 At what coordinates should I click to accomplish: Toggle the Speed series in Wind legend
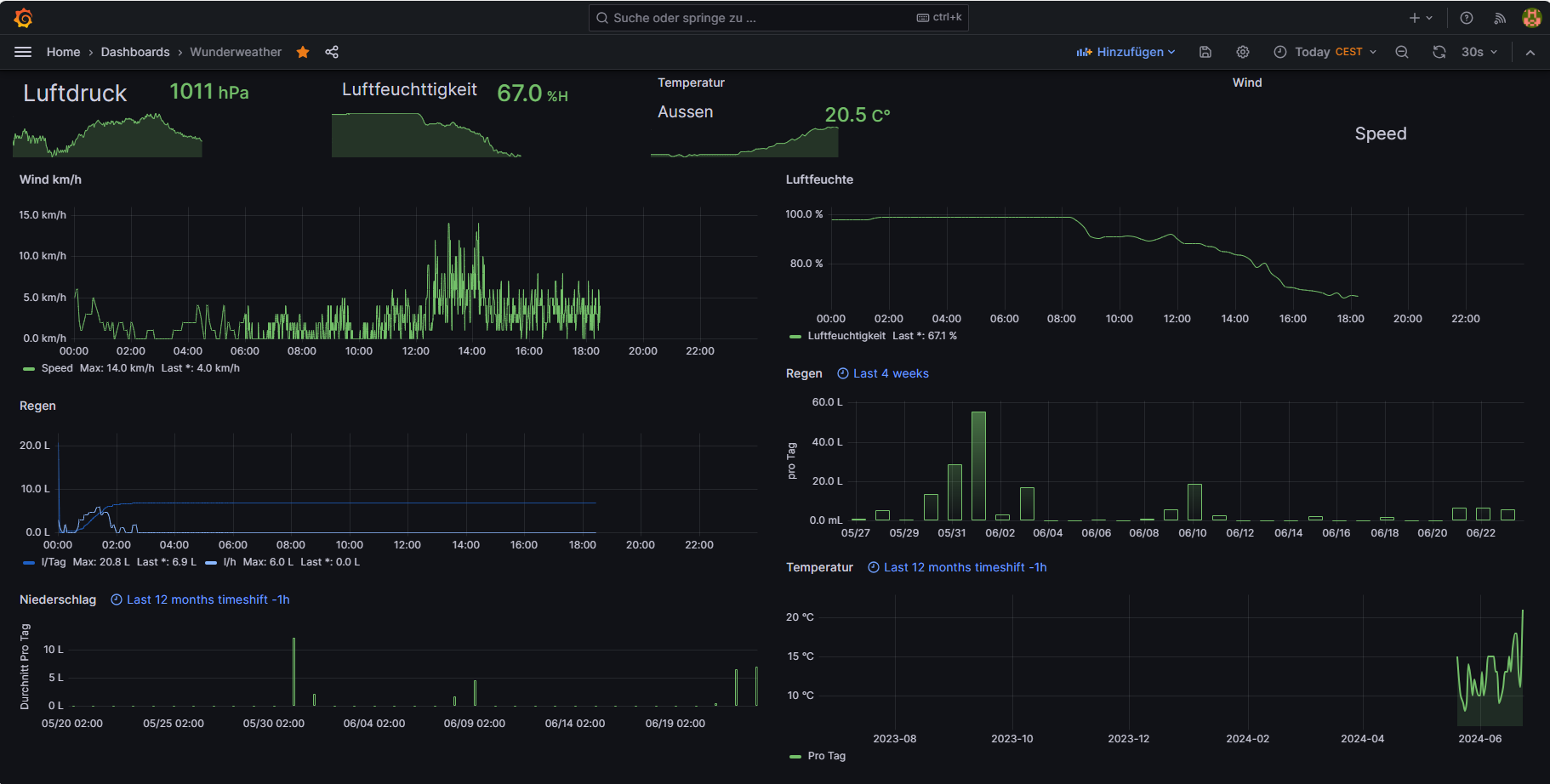tap(57, 368)
